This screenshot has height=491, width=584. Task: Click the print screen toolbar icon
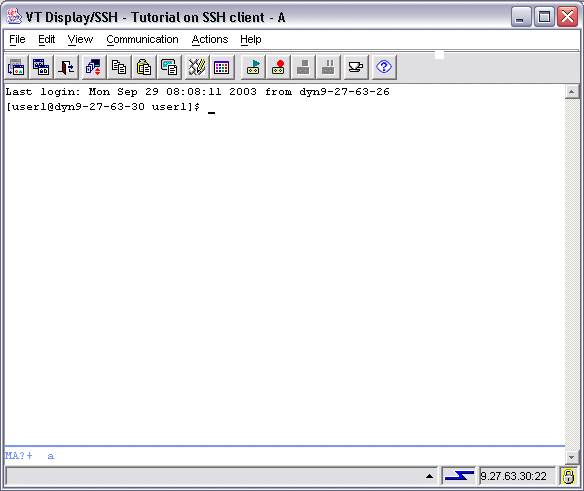point(16,67)
